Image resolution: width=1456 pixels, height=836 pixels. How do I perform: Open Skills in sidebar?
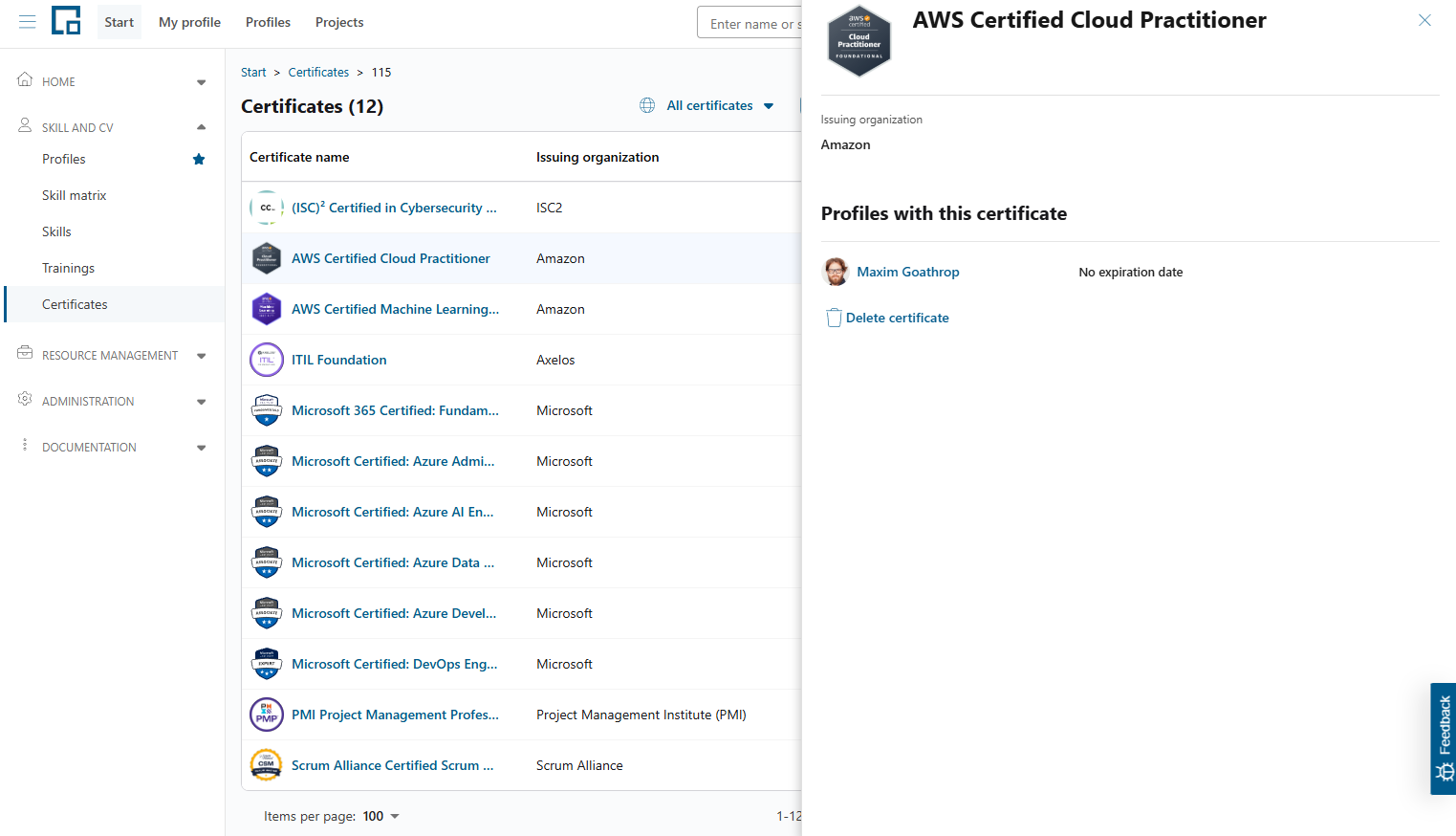[56, 231]
